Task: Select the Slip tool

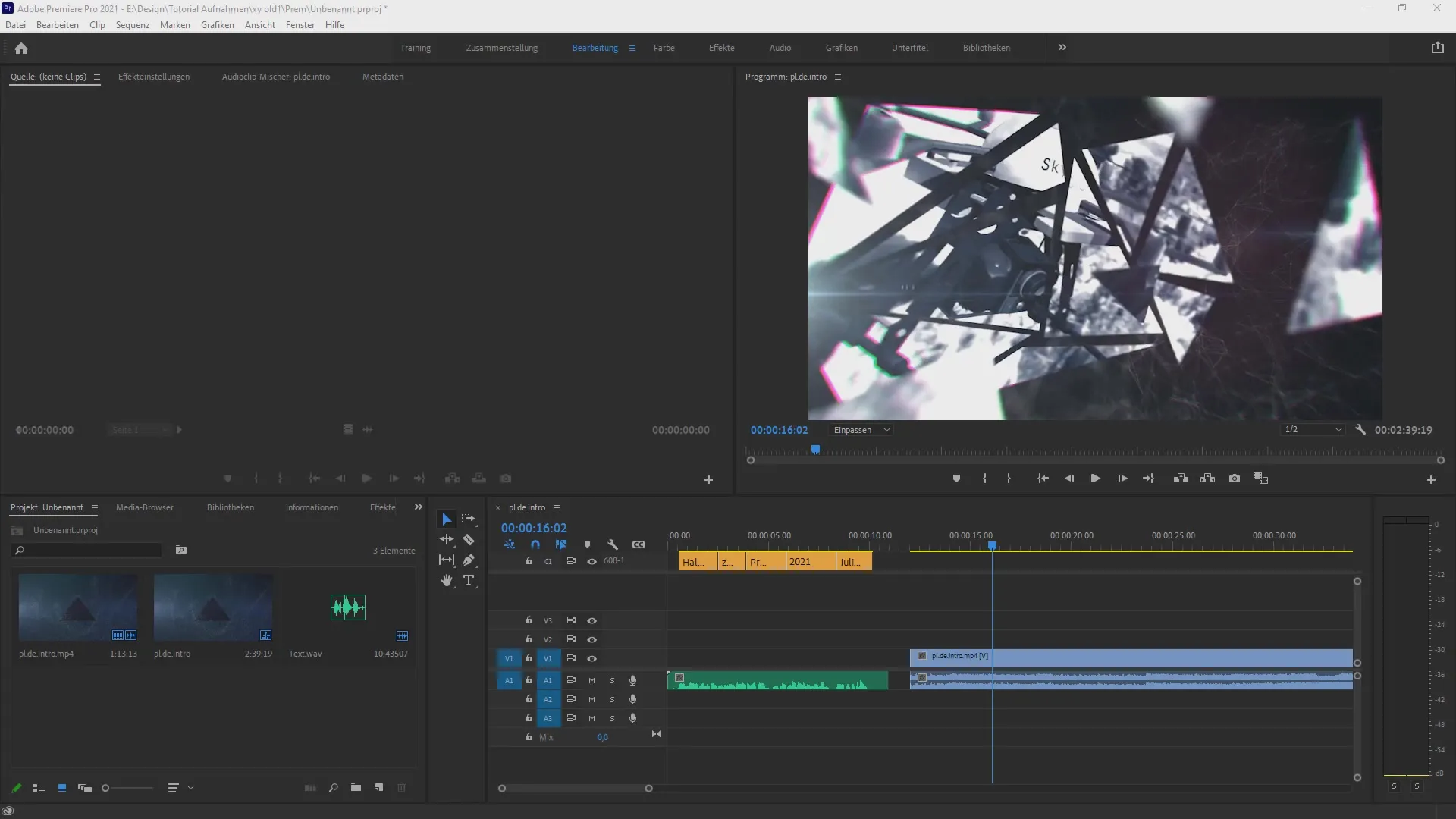Action: point(447,560)
